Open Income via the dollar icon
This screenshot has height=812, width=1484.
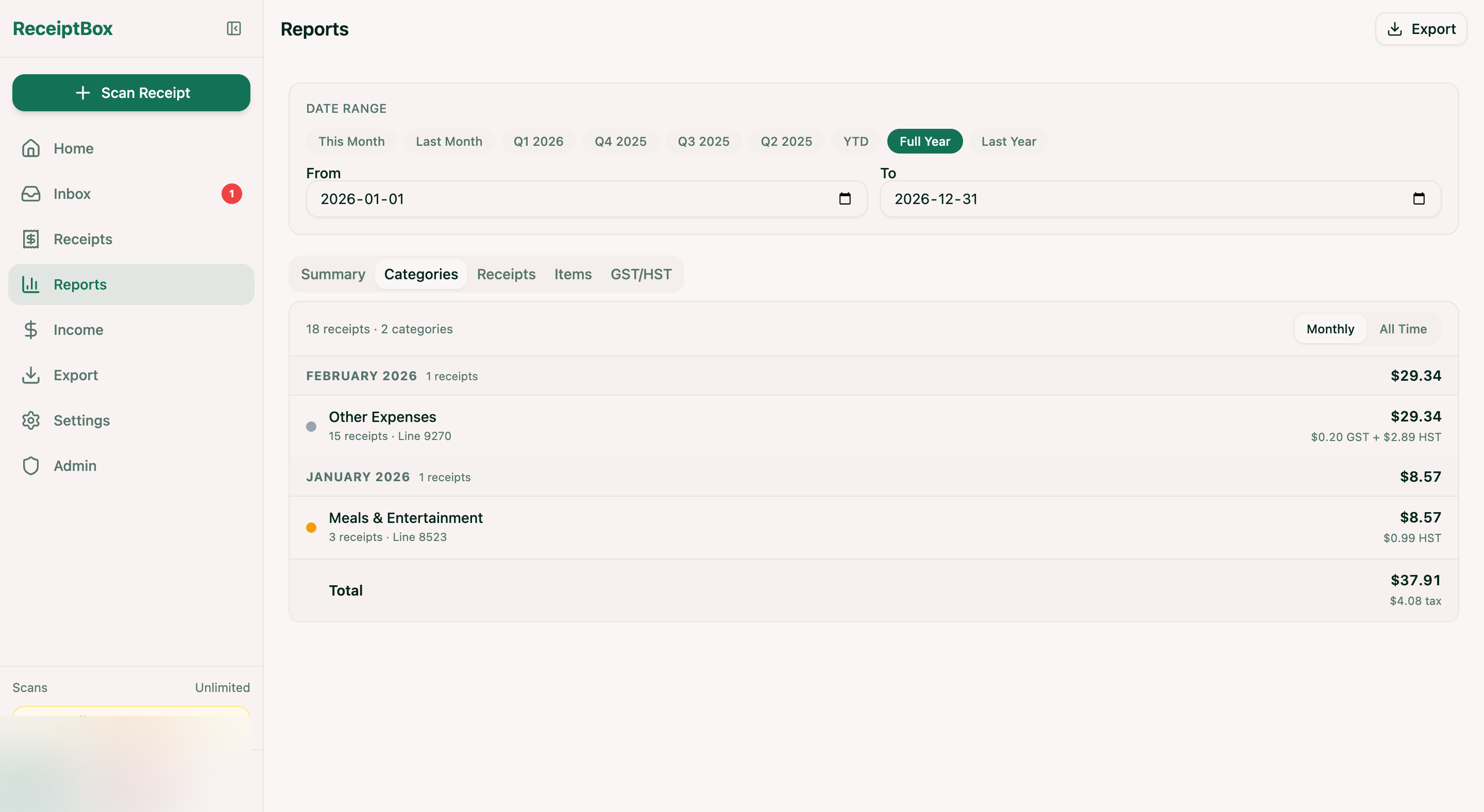tap(30, 329)
